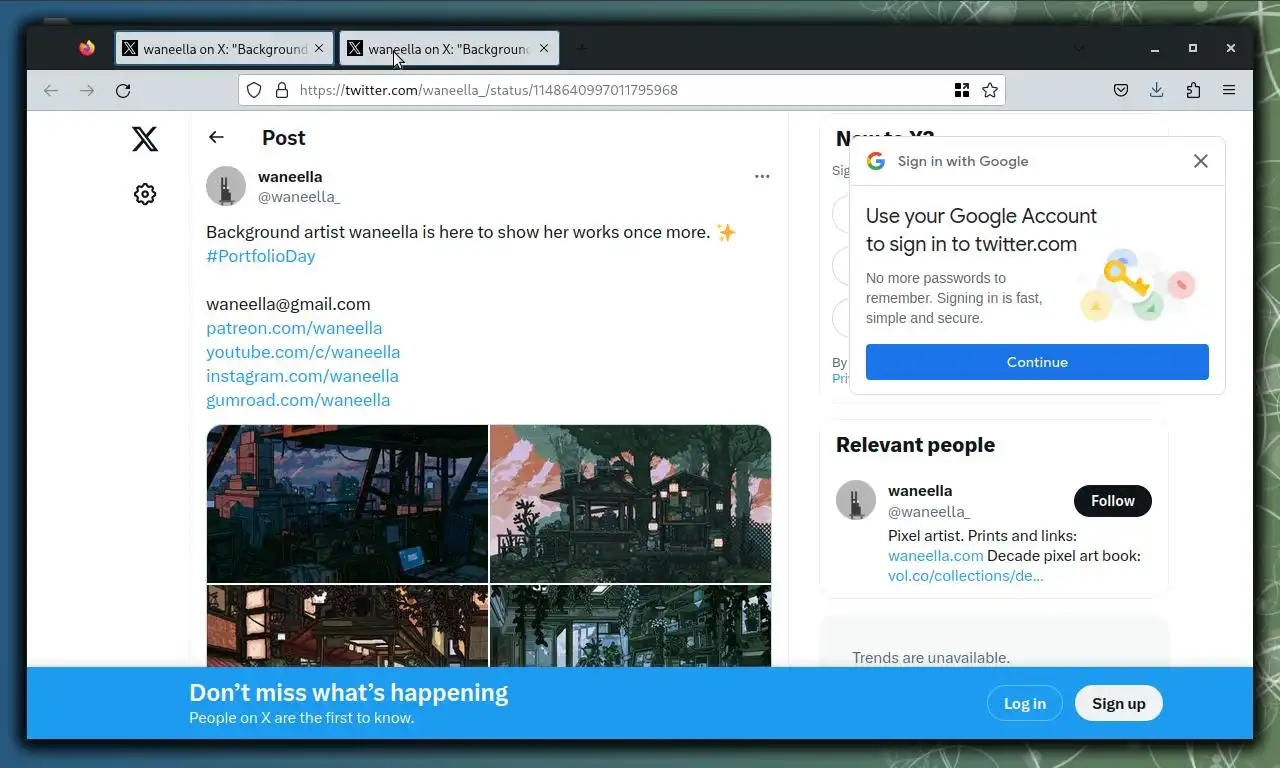The width and height of the screenshot is (1280, 768).
Task: Open the list all tabs dropdown
Action: tap(1080, 48)
